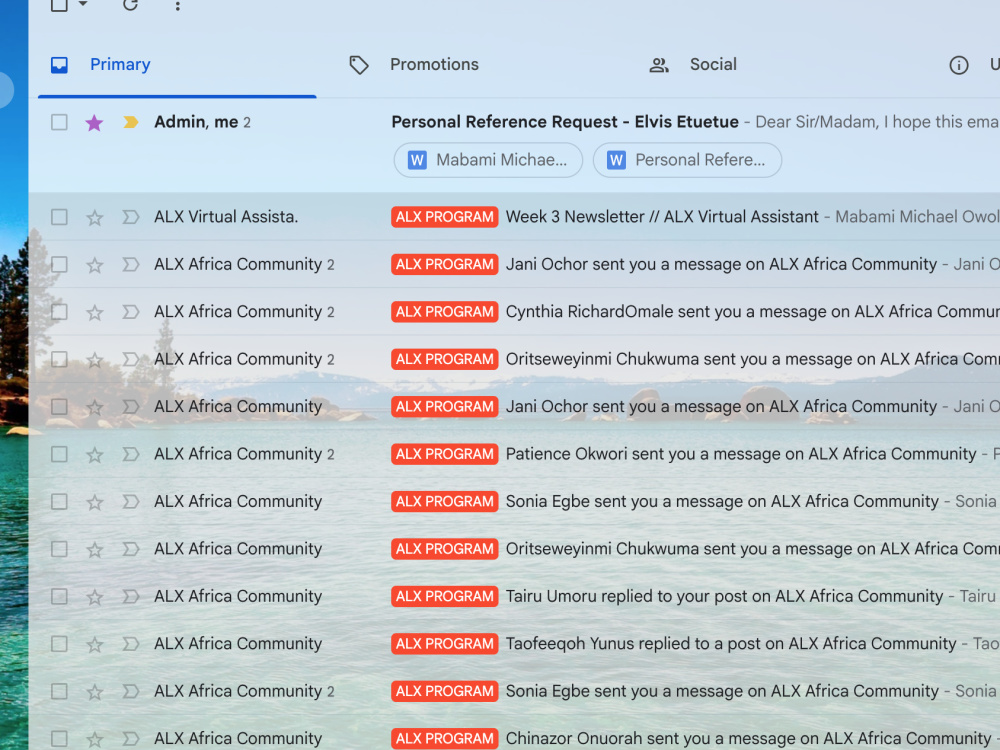This screenshot has height=750, width=1000.
Task: Mark the Tairu Umoru email as important
Action: (x=131, y=596)
